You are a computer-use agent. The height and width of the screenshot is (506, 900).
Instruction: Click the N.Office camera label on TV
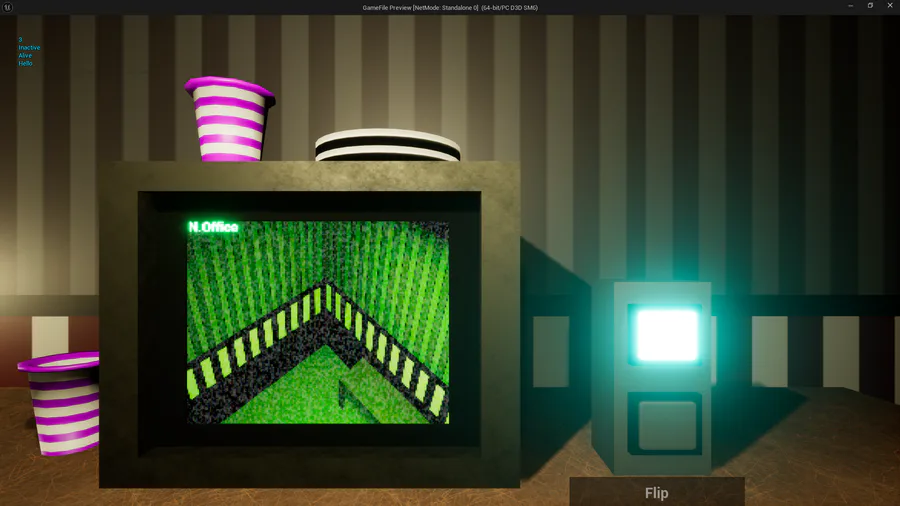(x=214, y=227)
